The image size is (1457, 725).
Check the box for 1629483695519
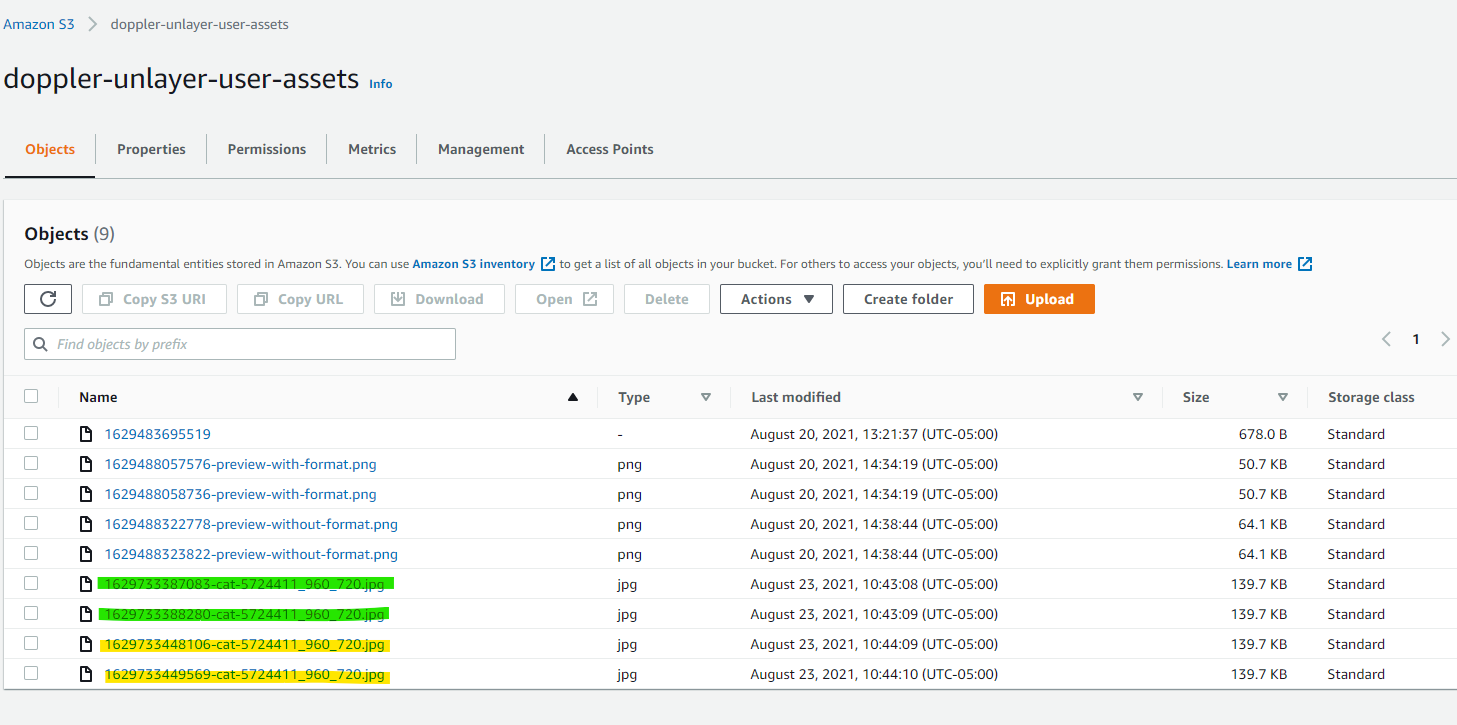coord(31,433)
